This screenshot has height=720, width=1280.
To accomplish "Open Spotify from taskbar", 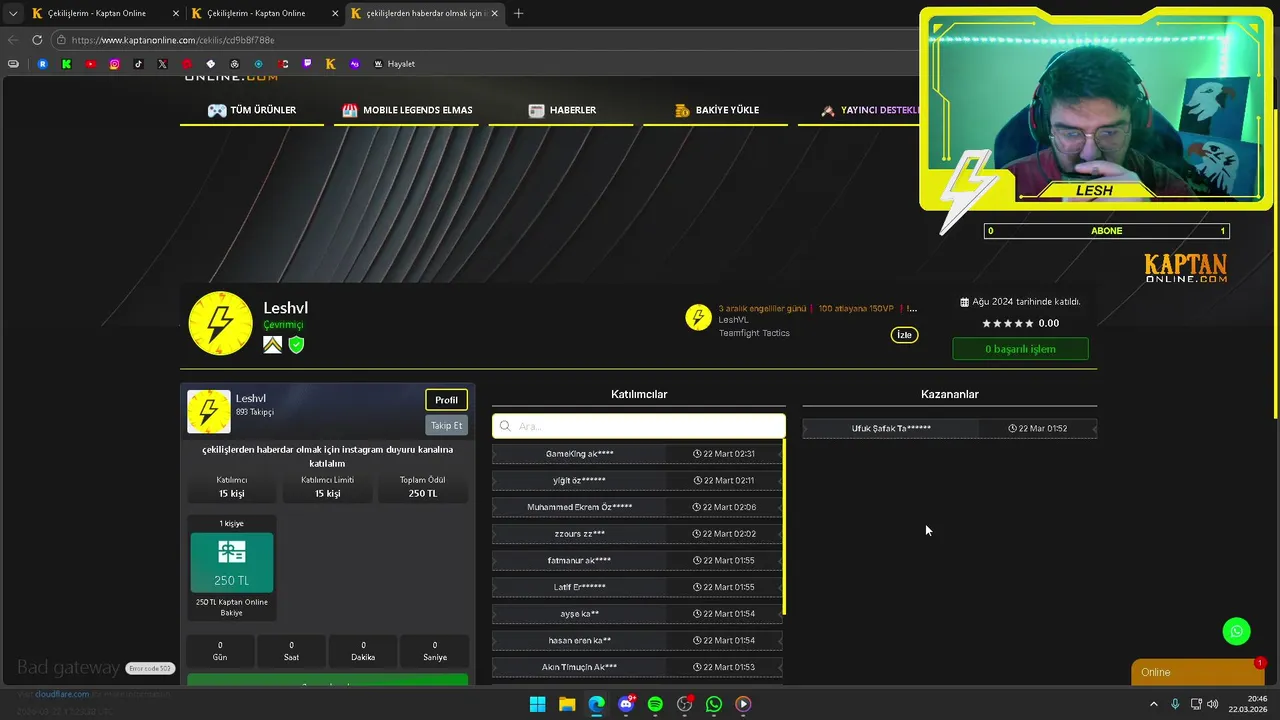I will click(655, 704).
